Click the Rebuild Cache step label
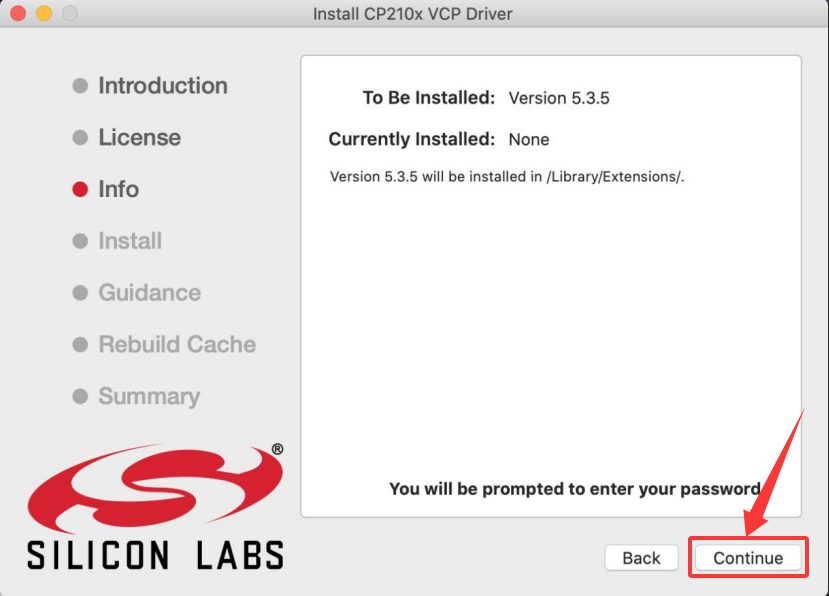Screen dimensions: 829x596 (x=177, y=344)
